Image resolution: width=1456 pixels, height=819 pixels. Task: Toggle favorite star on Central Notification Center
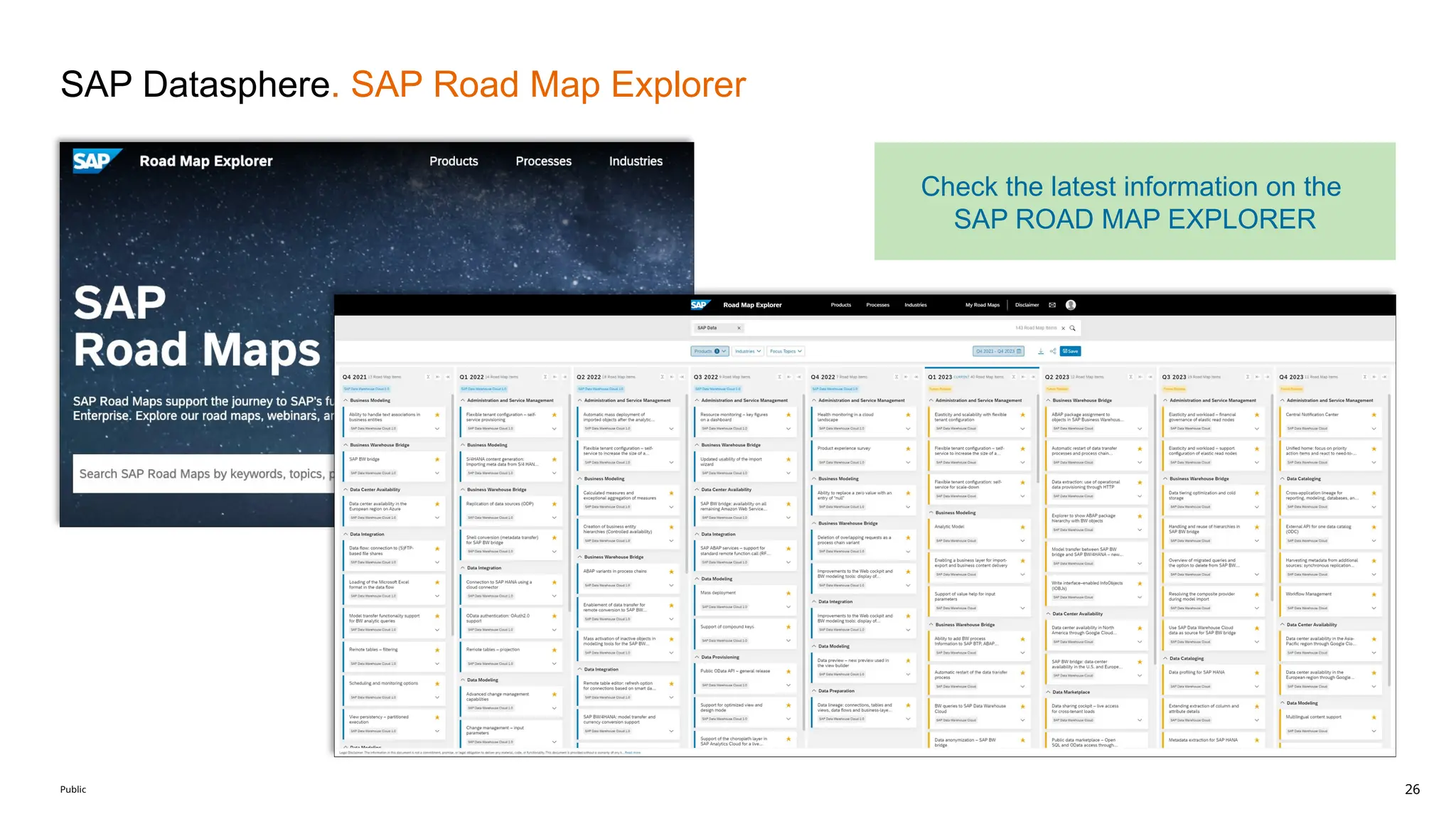(1374, 415)
